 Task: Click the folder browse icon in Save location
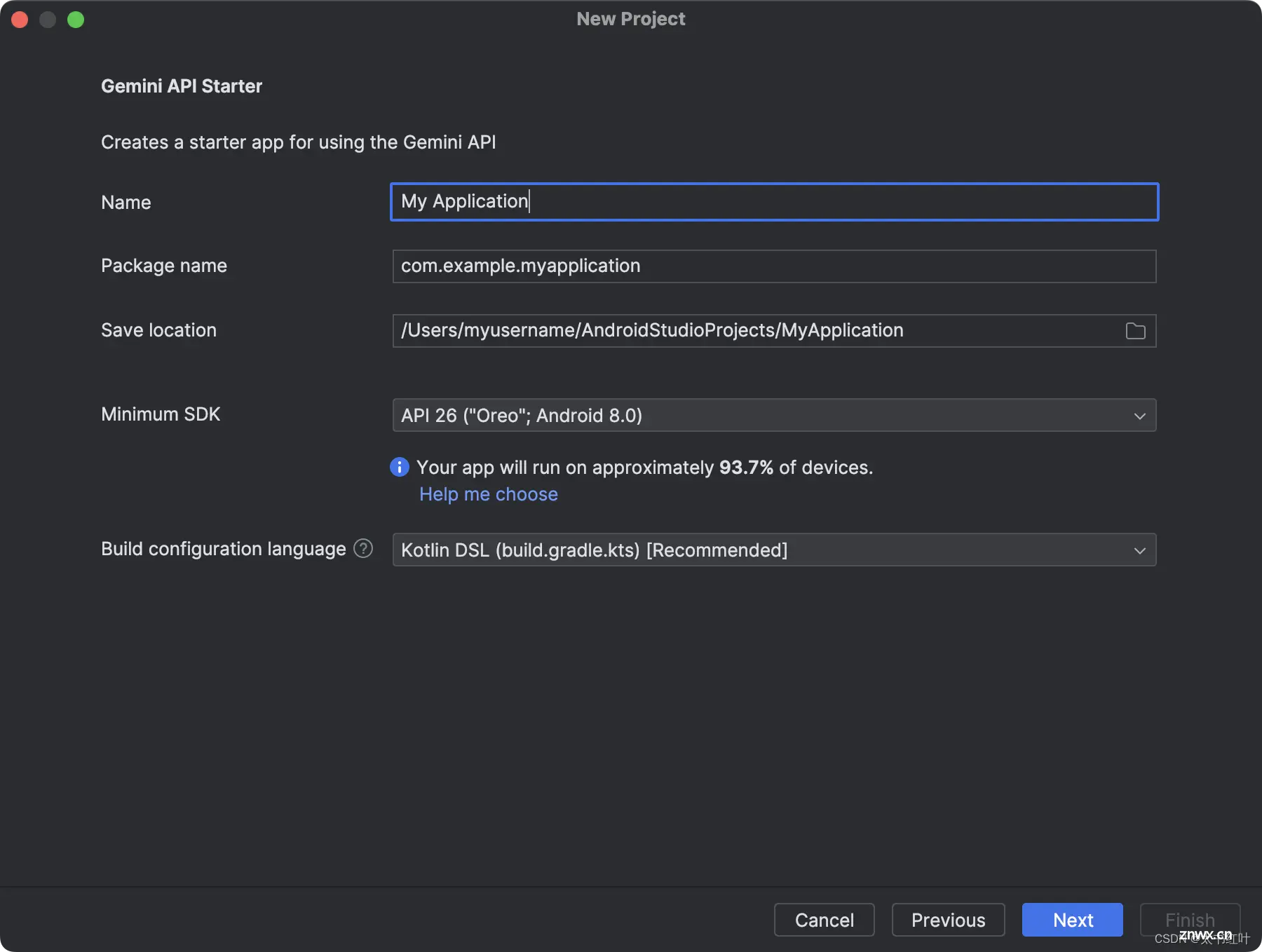pyautogui.click(x=1135, y=331)
